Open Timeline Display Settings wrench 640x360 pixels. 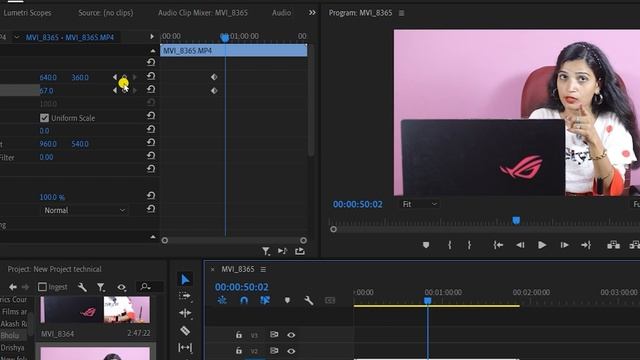(309, 300)
